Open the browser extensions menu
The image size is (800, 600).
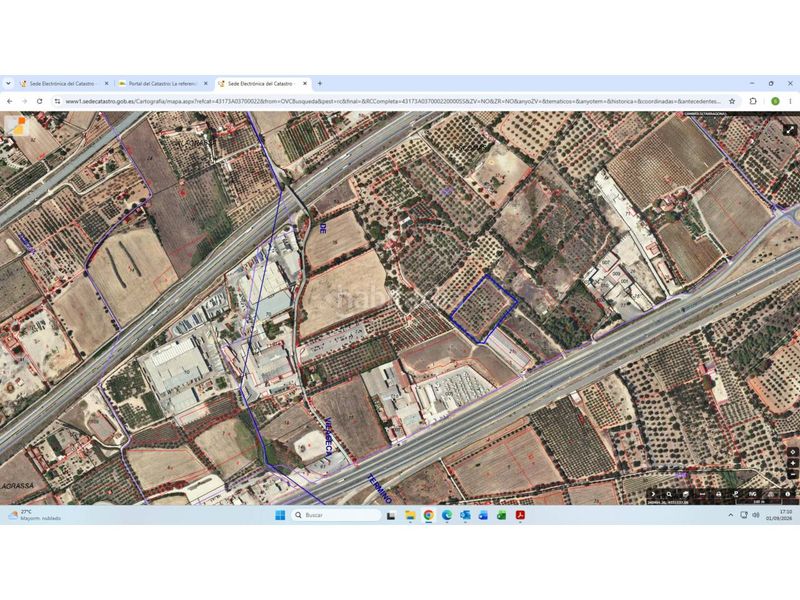[753, 102]
